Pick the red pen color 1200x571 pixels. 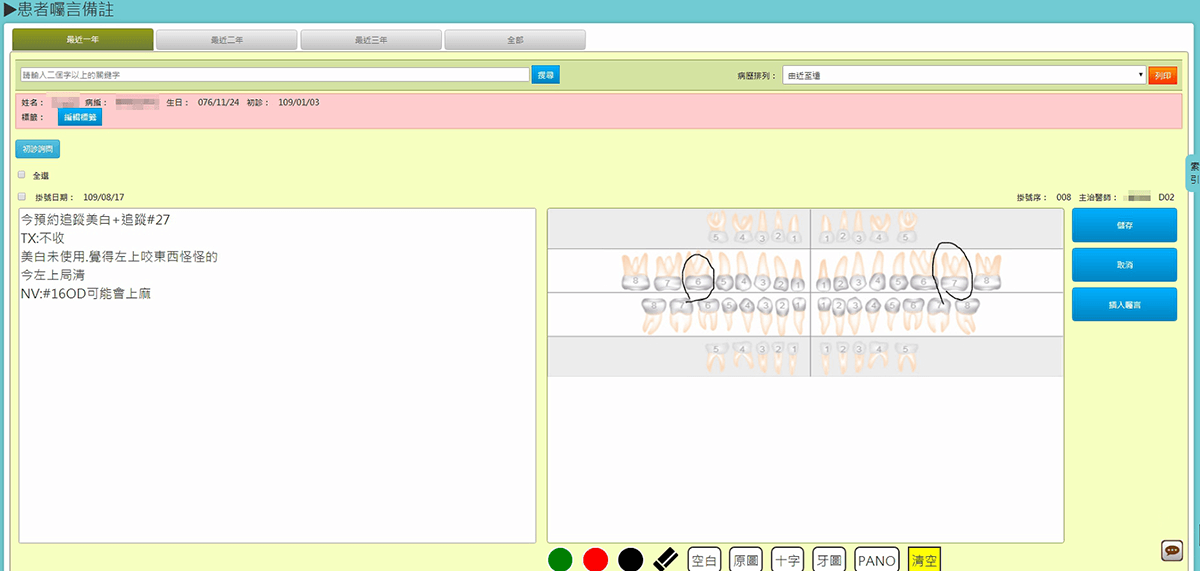[x=596, y=560]
